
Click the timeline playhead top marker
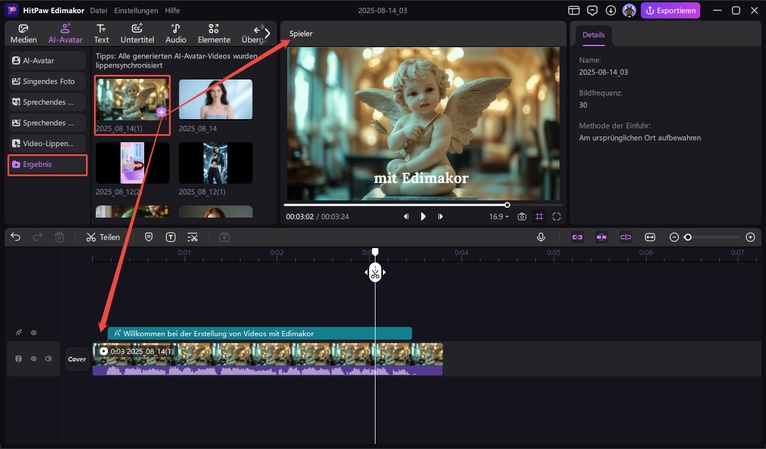(x=375, y=252)
